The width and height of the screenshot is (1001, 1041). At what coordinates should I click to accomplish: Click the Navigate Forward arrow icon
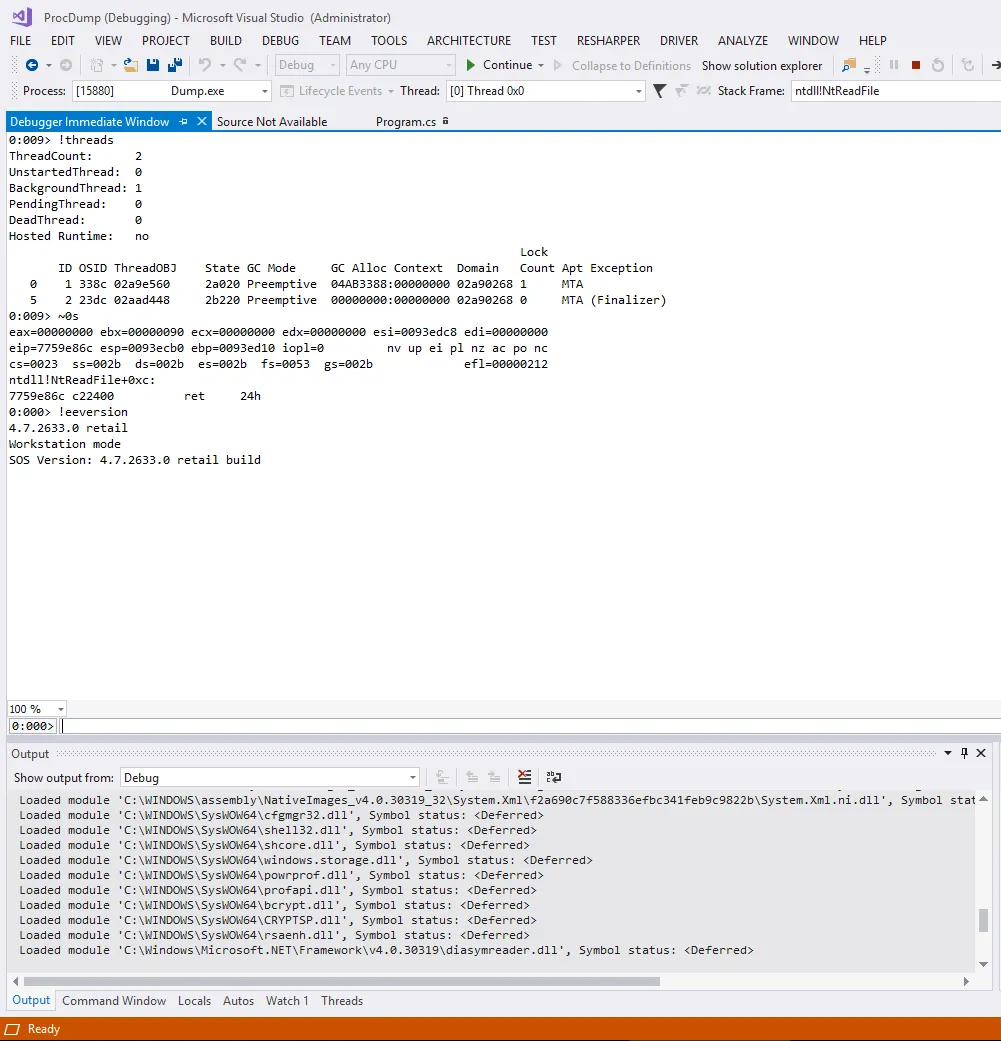66,65
